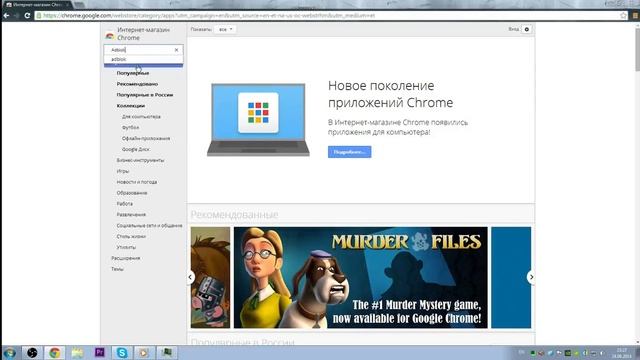Open the media player taskbar icon
The width and height of the screenshot is (640, 360).
[x=144, y=353]
